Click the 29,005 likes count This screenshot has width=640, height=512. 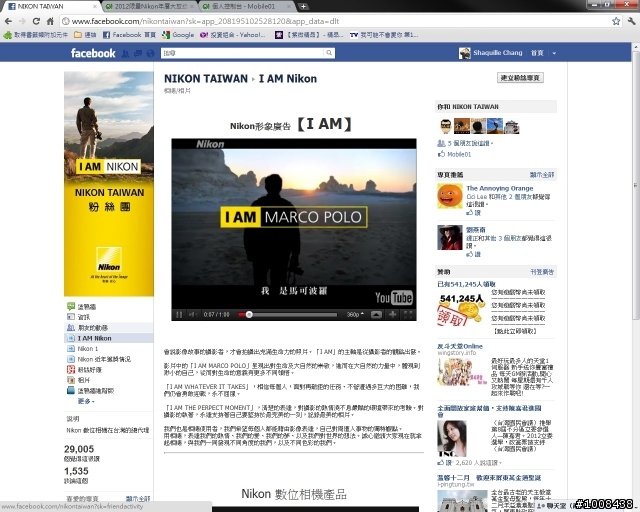pyautogui.click(x=79, y=449)
